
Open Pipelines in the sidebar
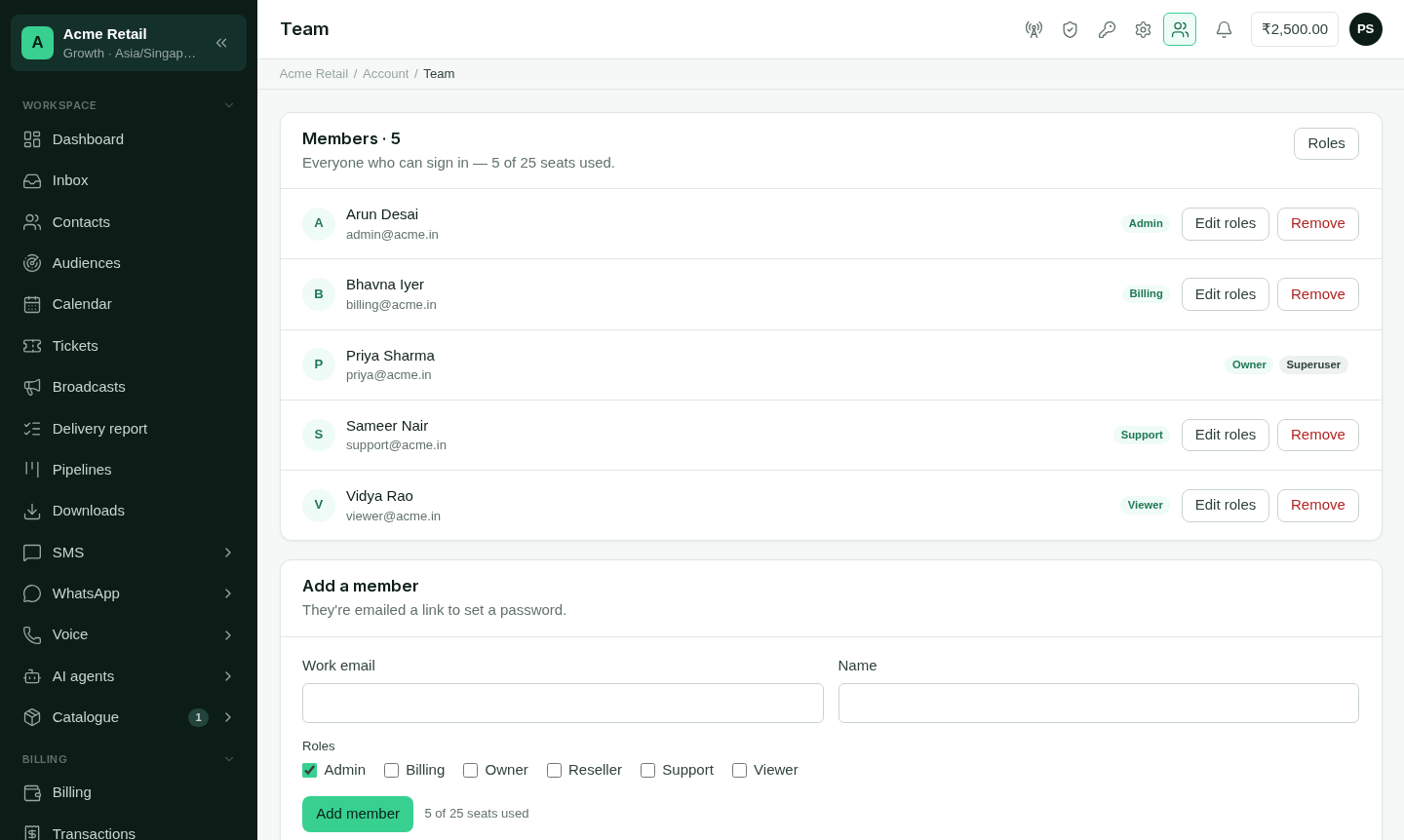tap(129, 470)
